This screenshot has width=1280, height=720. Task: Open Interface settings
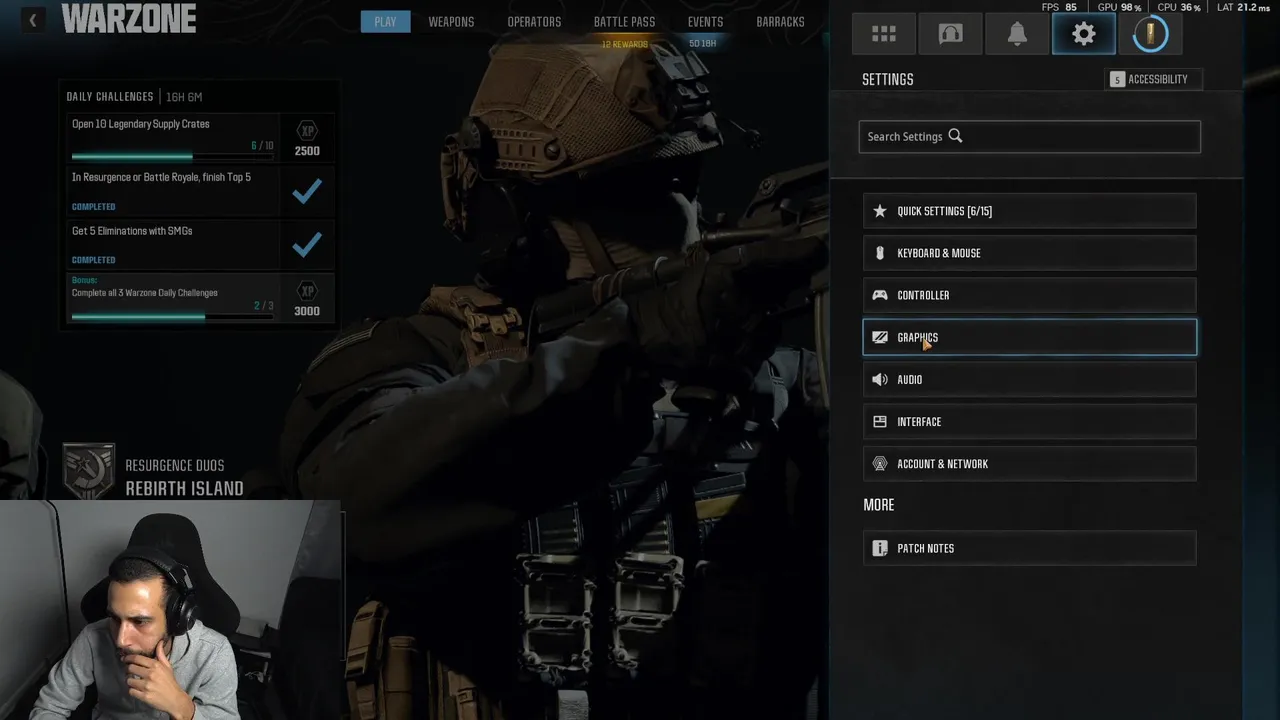(x=1029, y=421)
